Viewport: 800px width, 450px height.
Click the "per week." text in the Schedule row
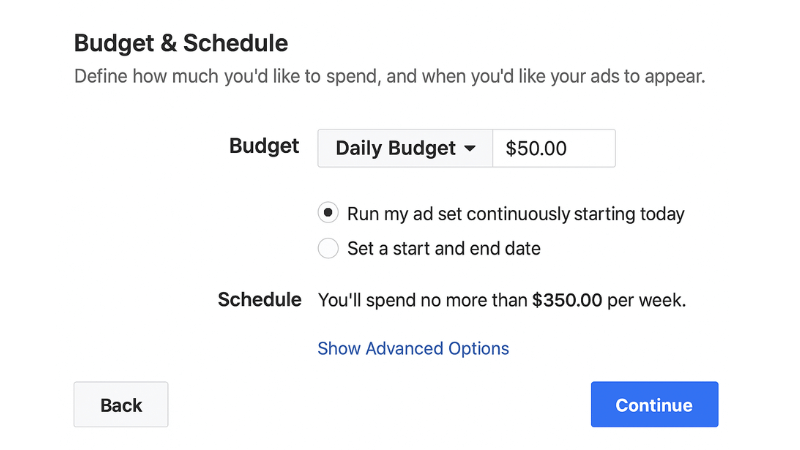coord(647,300)
